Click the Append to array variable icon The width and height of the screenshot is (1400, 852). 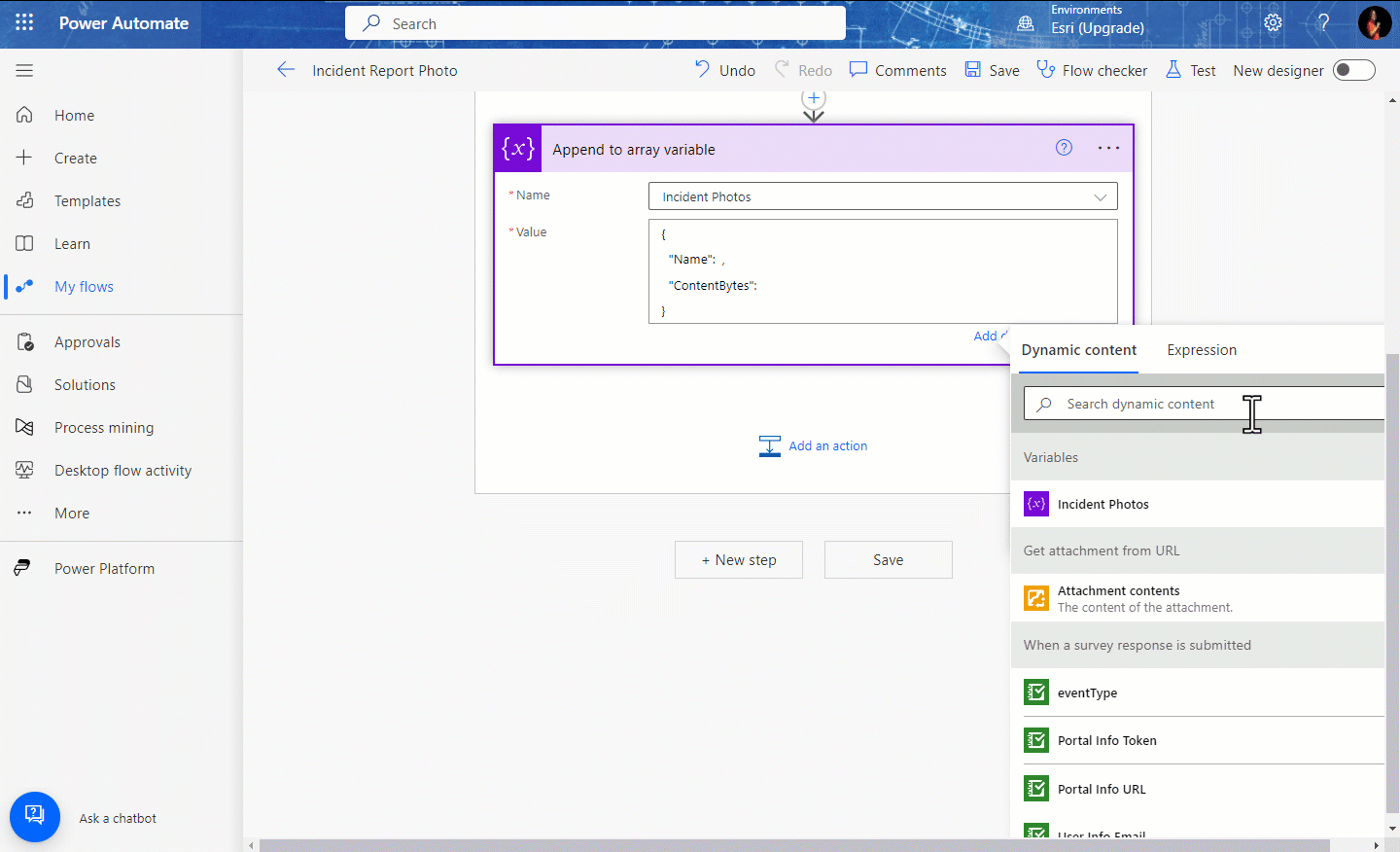517,149
